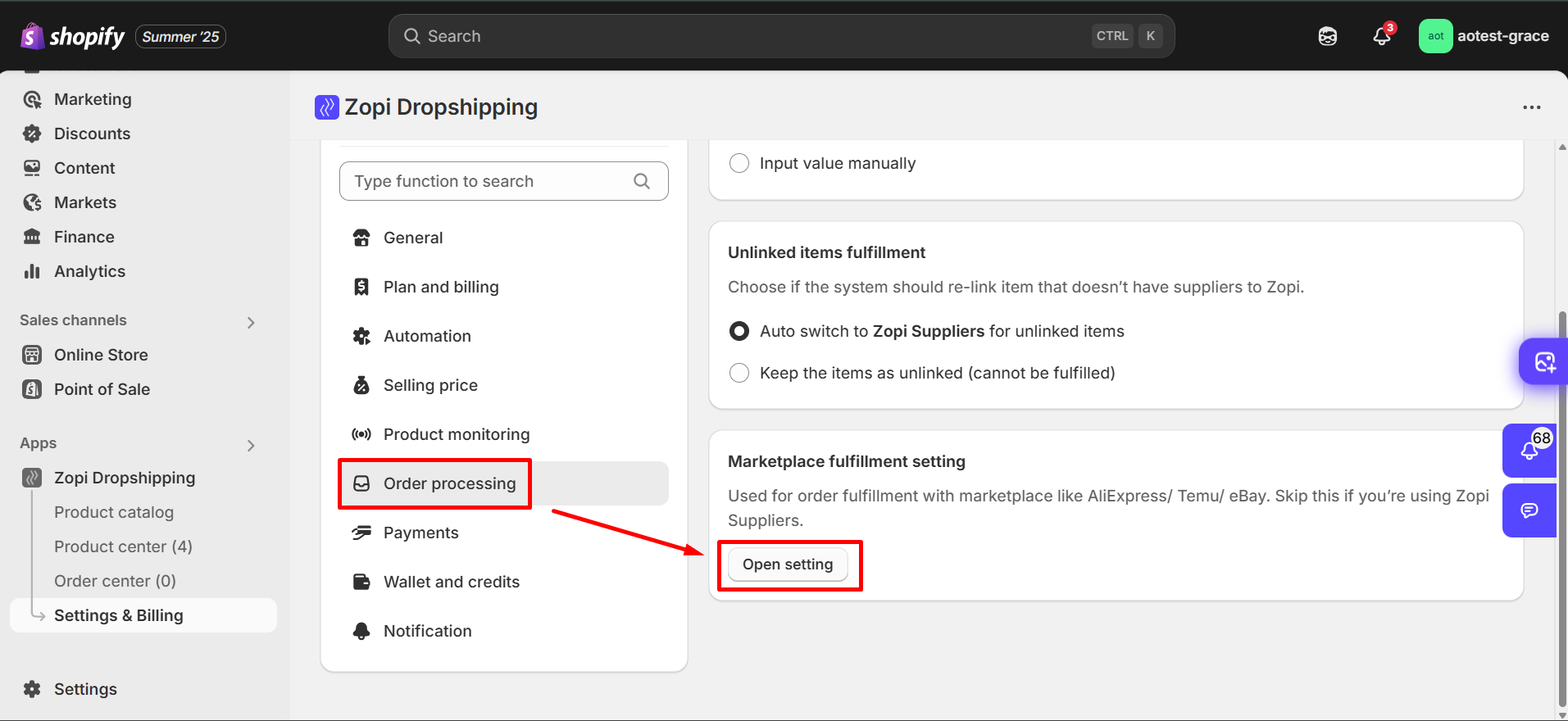1568x721 pixels.
Task: Click the Open setting button
Action: [788, 565]
